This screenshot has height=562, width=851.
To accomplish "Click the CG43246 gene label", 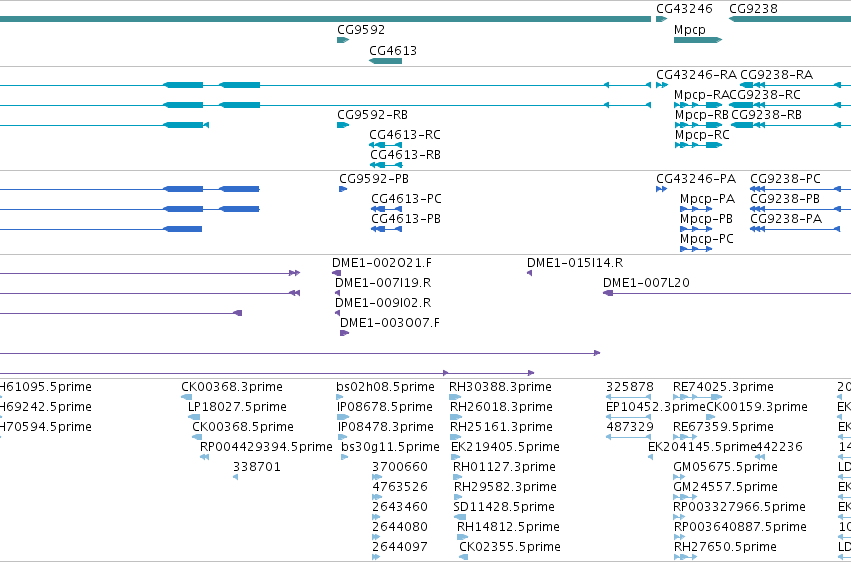I will pyautogui.click(x=683, y=9).
